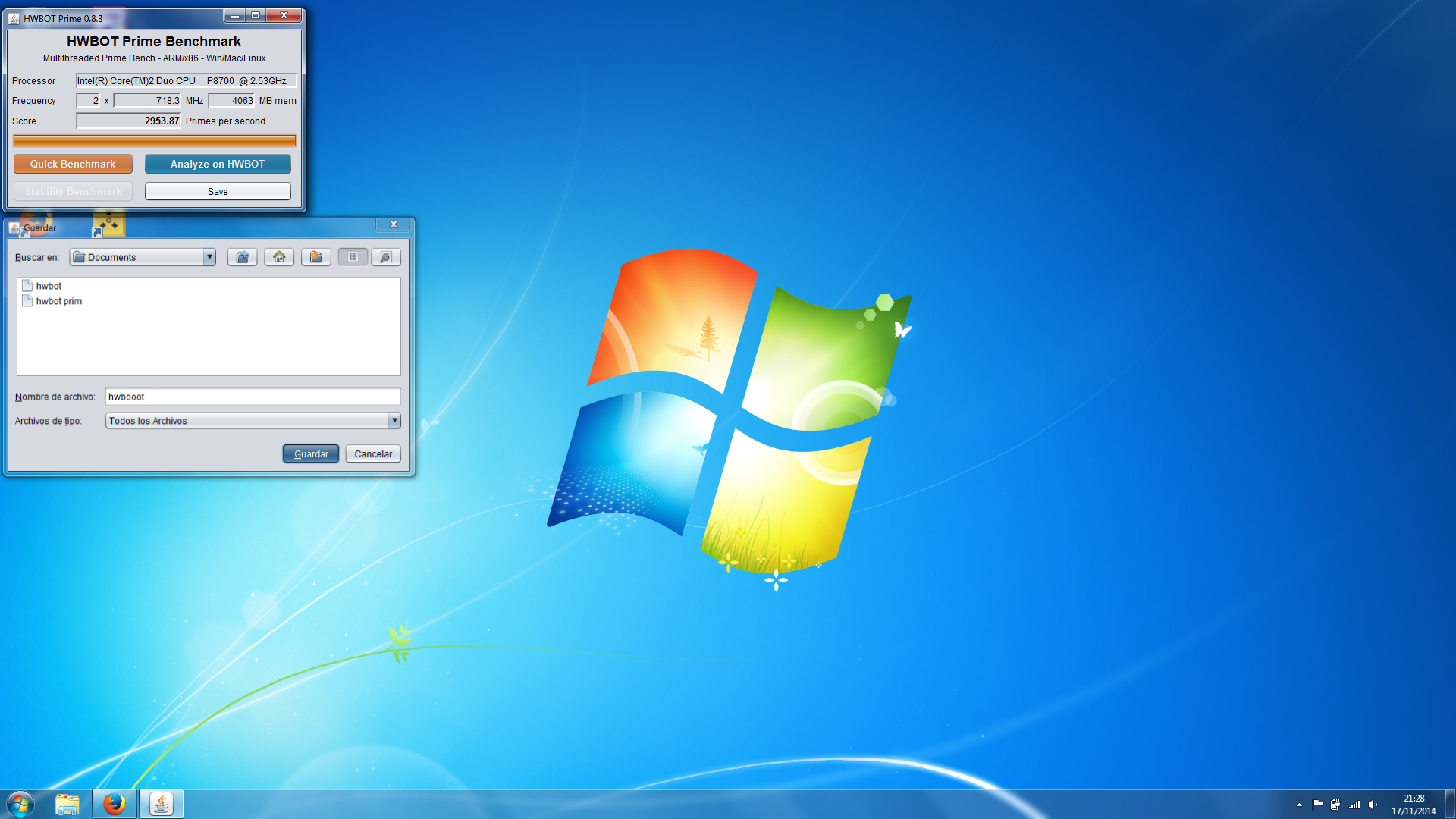The image size is (1456, 819).
Task: Switch to Firefox in the taskbar
Action: pos(115,804)
